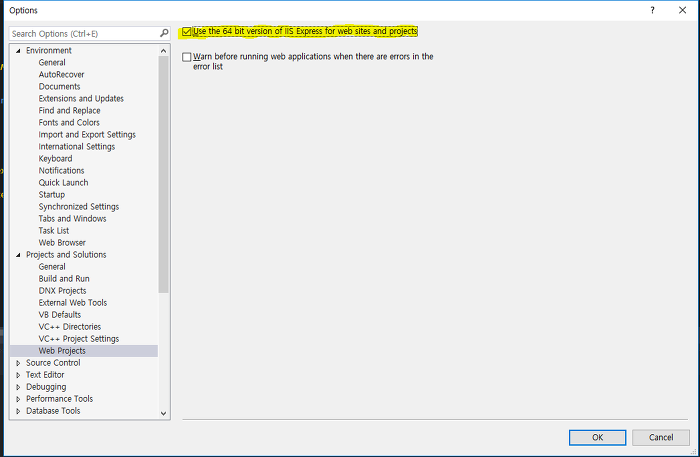
Task: Select Startup in the tree
Action: [52, 195]
